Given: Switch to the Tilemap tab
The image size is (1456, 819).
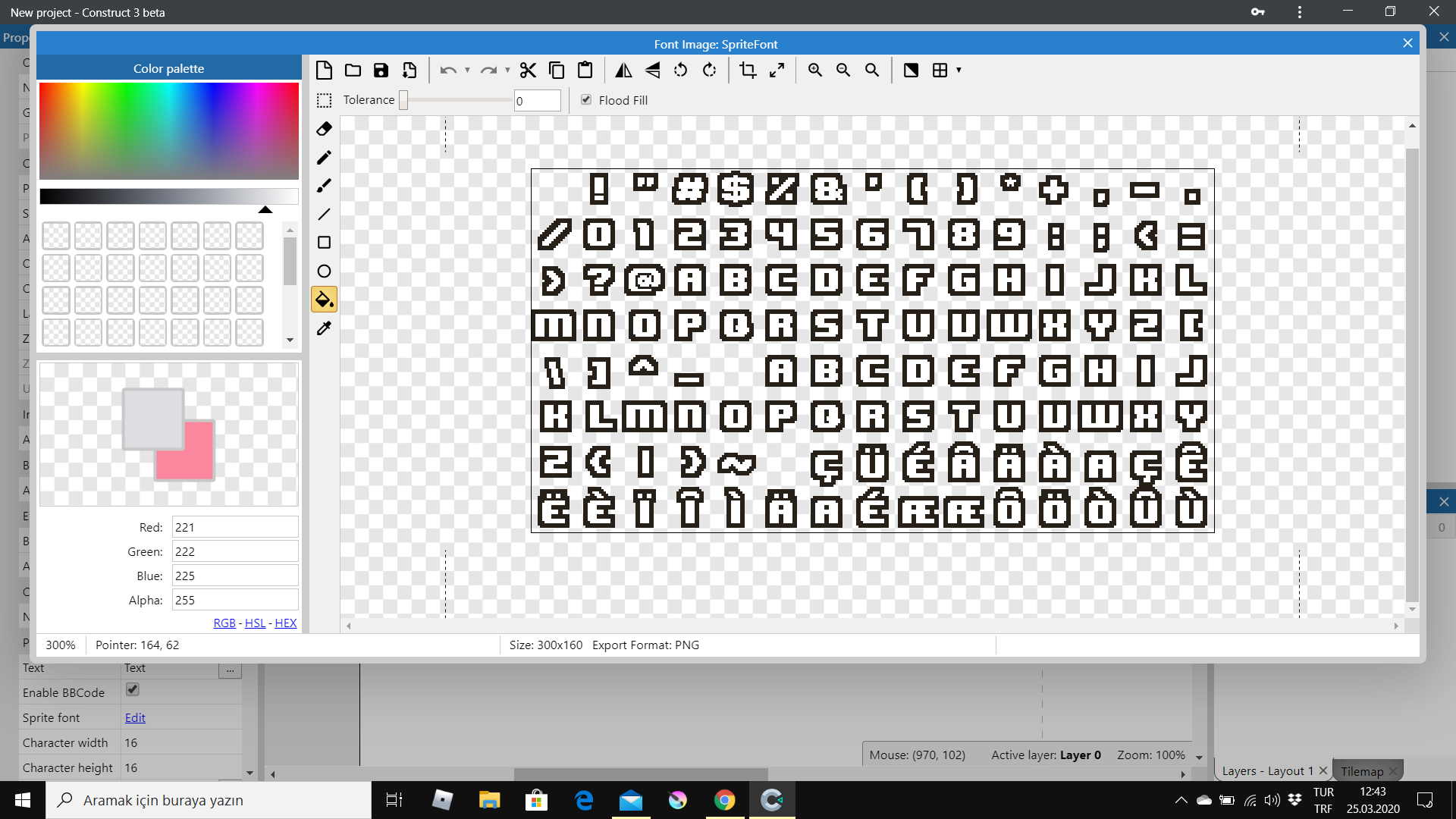Looking at the screenshot, I should (x=1363, y=770).
